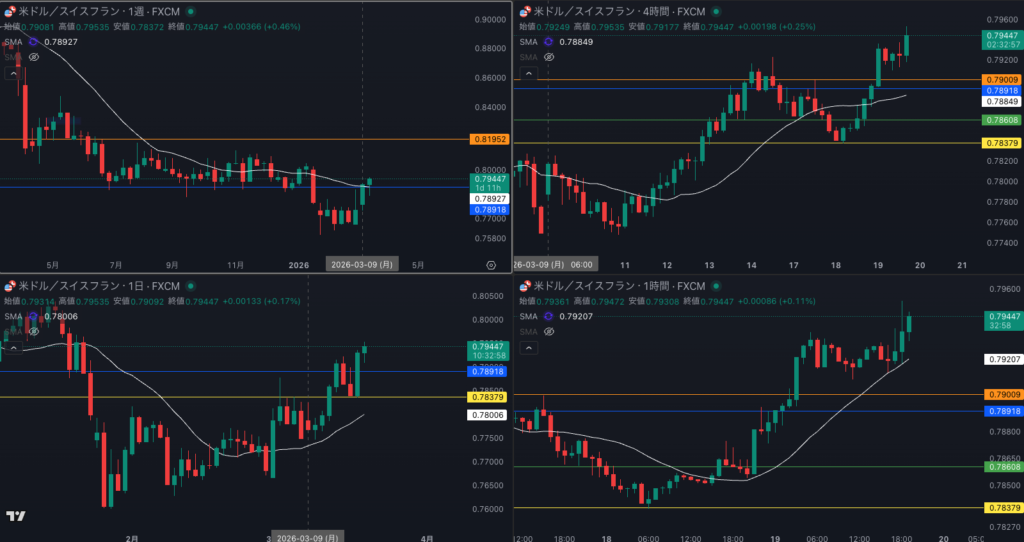Click market status dot on weekly chart
The width and height of the screenshot is (1024, 542).
coord(191,12)
